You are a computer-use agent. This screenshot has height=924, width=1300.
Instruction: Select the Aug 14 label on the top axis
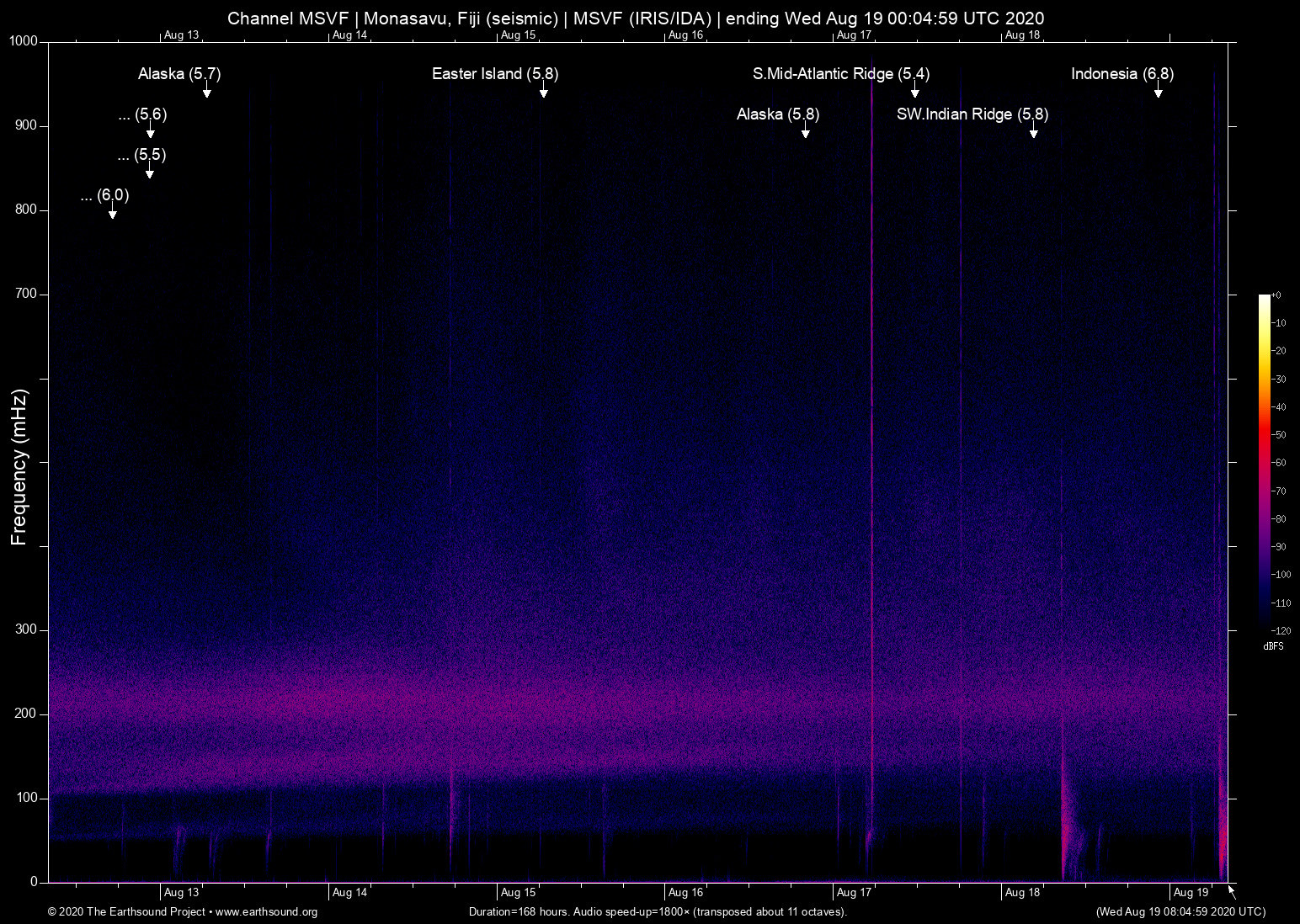[349, 35]
